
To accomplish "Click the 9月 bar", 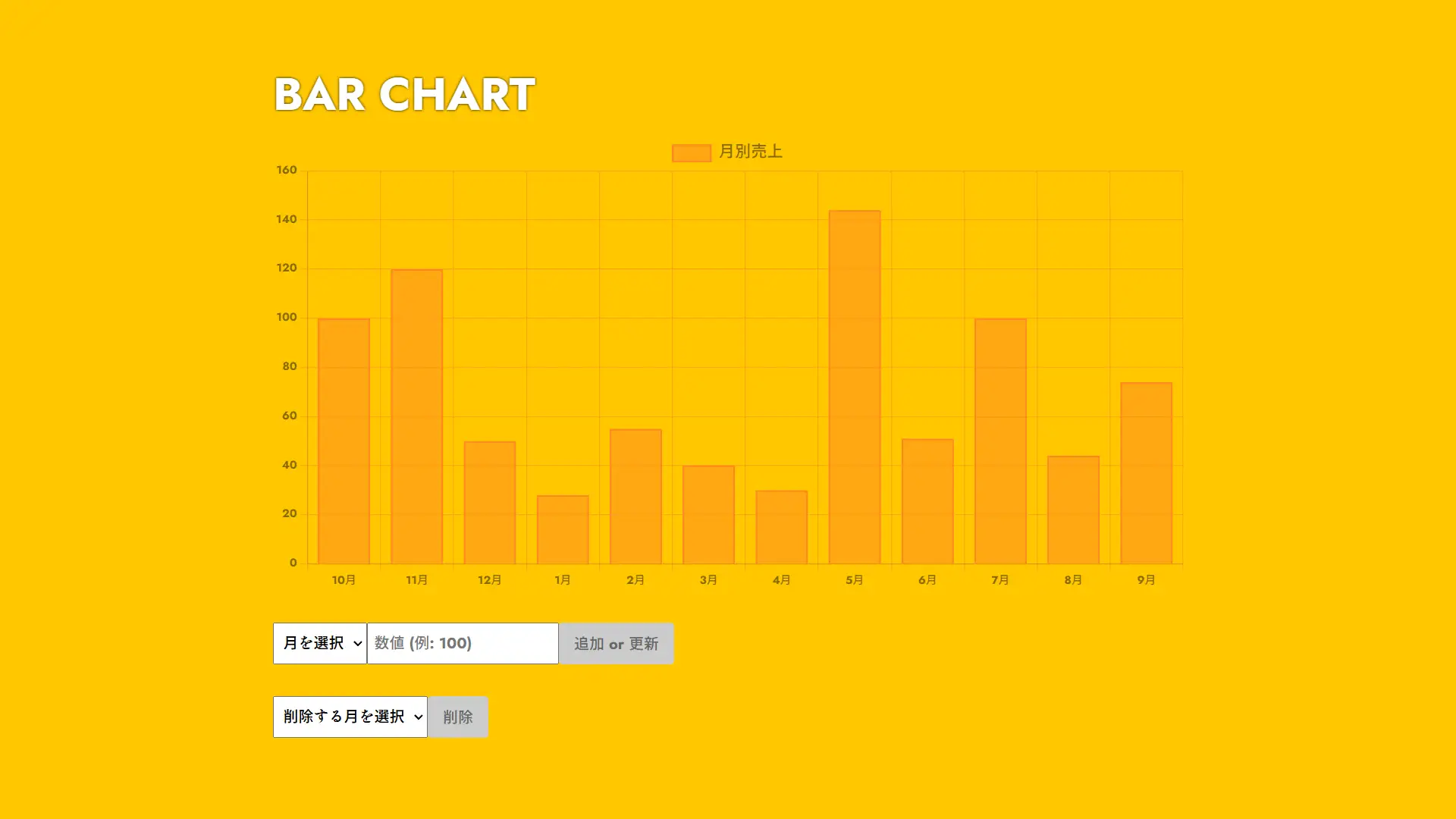I will [x=1146, y=472].
